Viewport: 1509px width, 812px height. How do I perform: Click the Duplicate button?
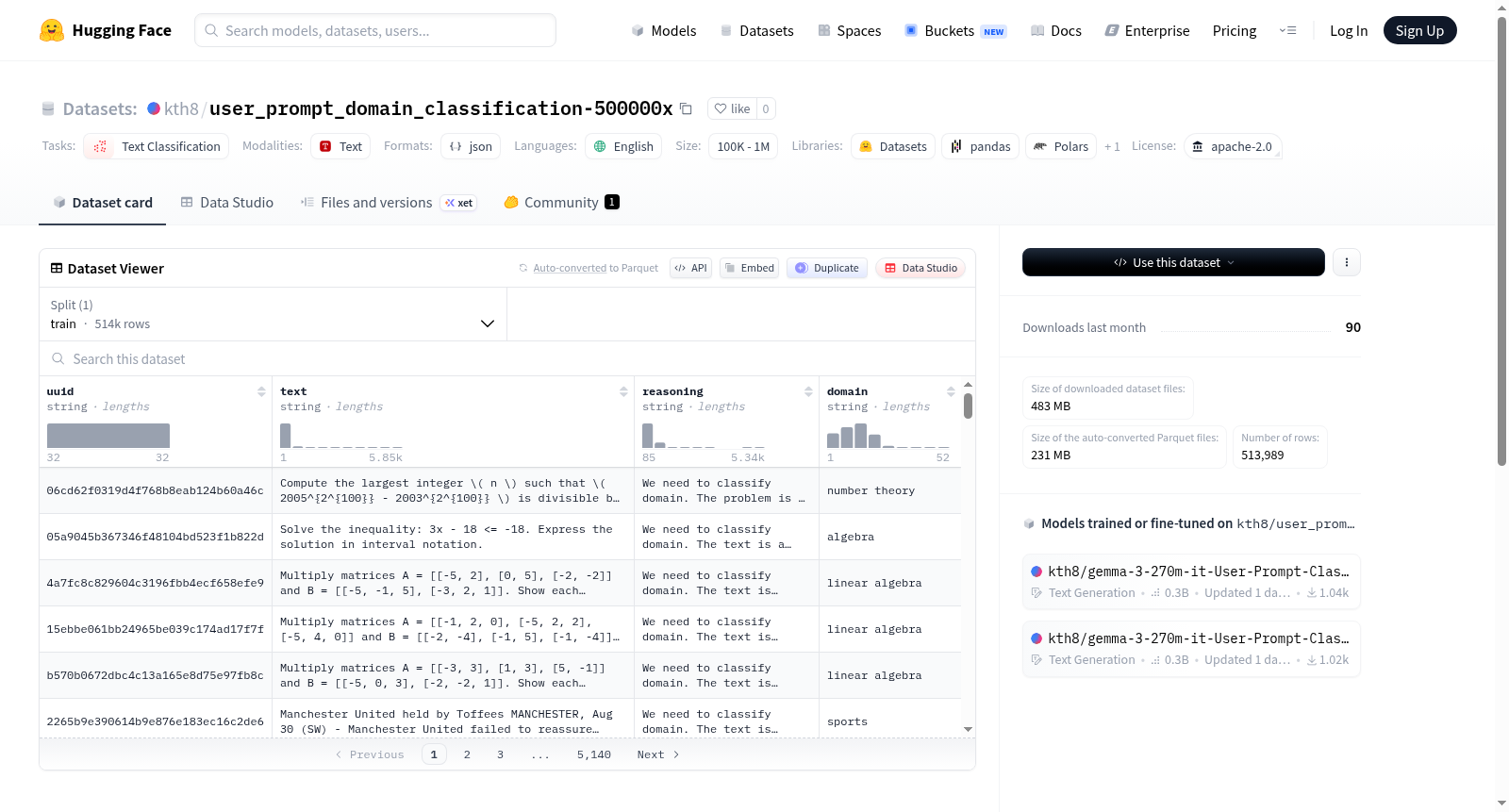click(827, 268)
